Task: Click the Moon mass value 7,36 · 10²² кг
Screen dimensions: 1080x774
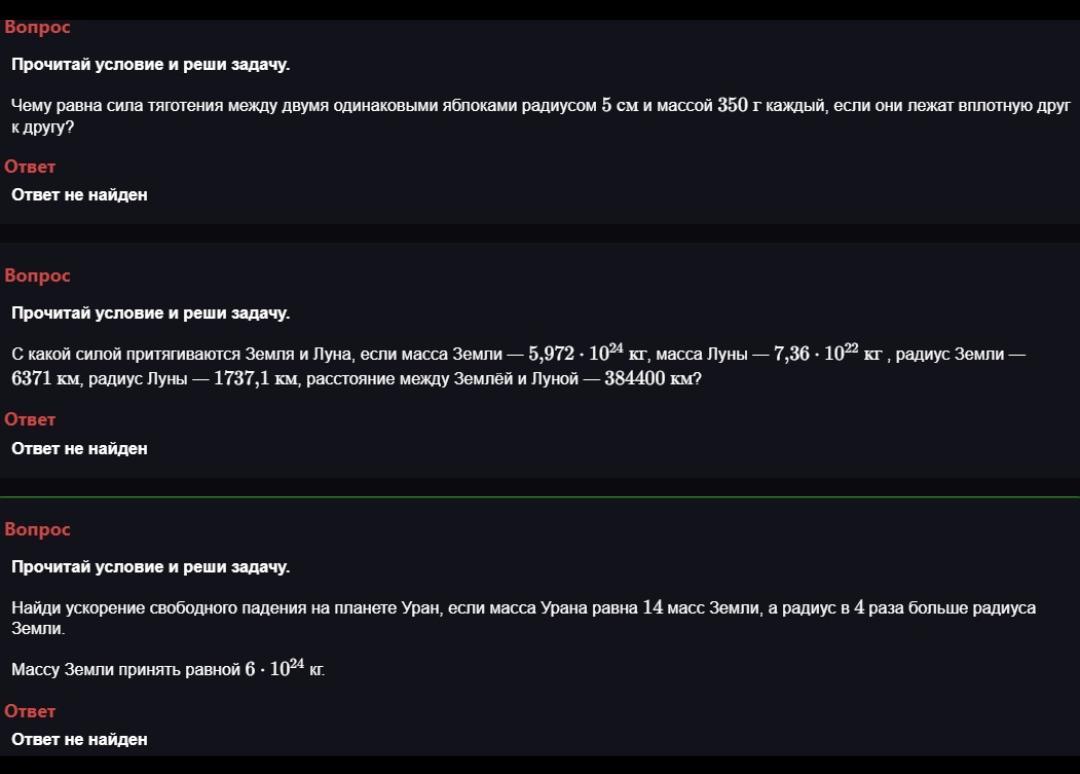Action: (x=828, y=354)
